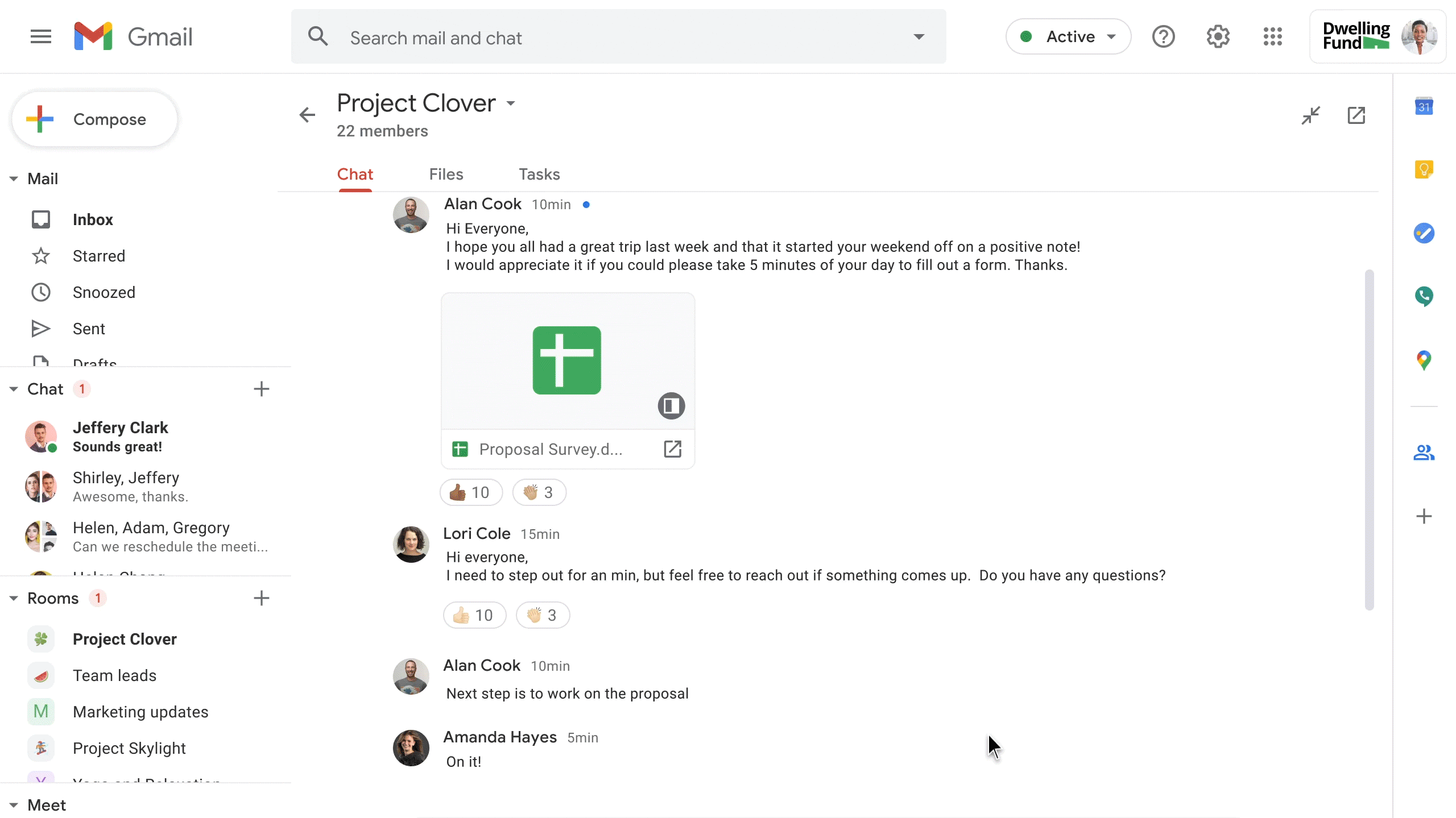Toggle the main navigation hamburger menu
Screen dimensions: 1456x818
pyautogui.click(x=41, y=36)
